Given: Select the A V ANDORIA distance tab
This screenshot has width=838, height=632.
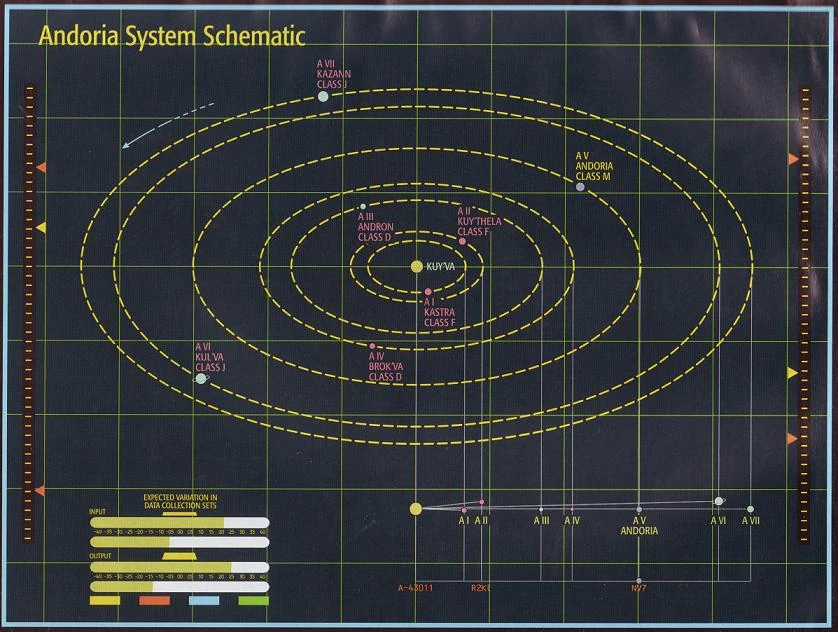Looking at the screenshot, I should [x=638, y=523].
